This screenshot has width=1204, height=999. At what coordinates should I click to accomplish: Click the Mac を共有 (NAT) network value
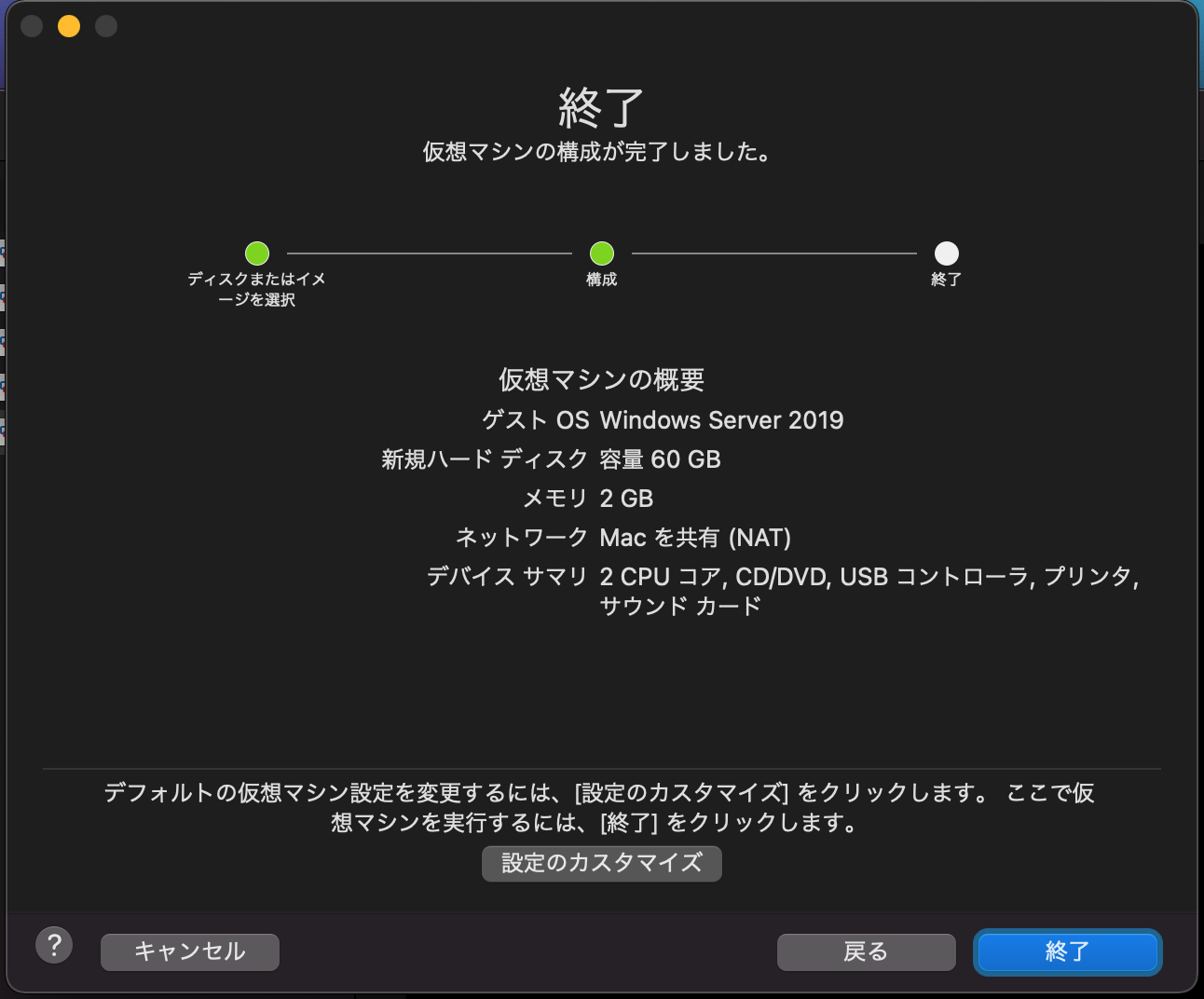[695, 538]
